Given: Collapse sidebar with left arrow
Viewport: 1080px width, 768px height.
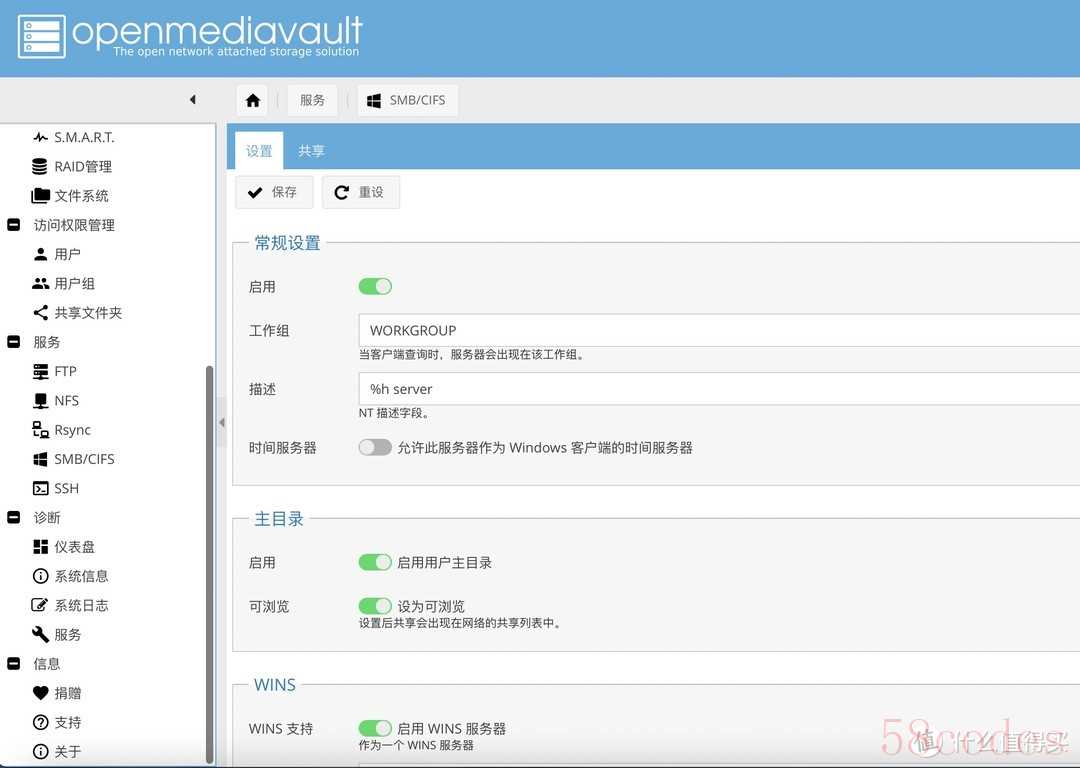Looking at the screenshot, I should coord(193,100).
